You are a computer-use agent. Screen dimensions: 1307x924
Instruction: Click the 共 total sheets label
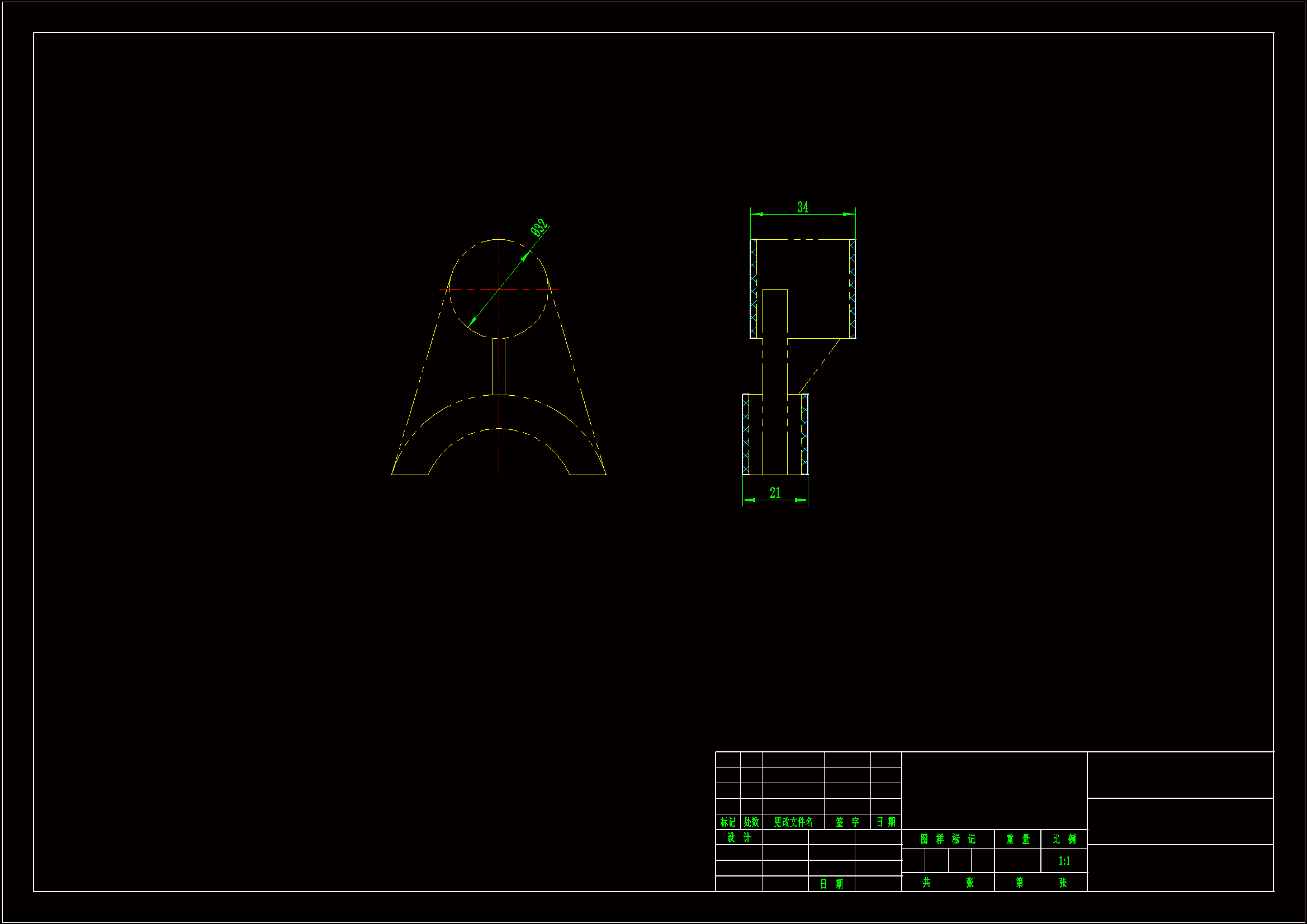926,883
